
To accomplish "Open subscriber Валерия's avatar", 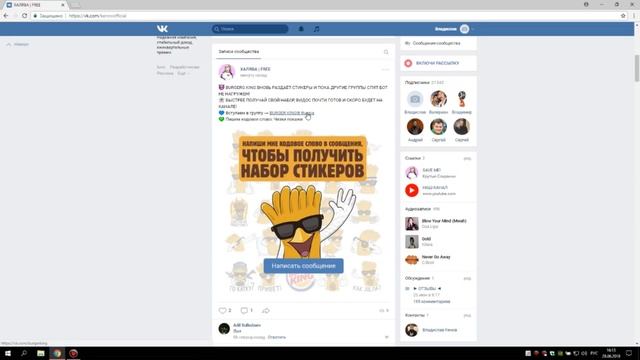I will click(x=438, y=99).
